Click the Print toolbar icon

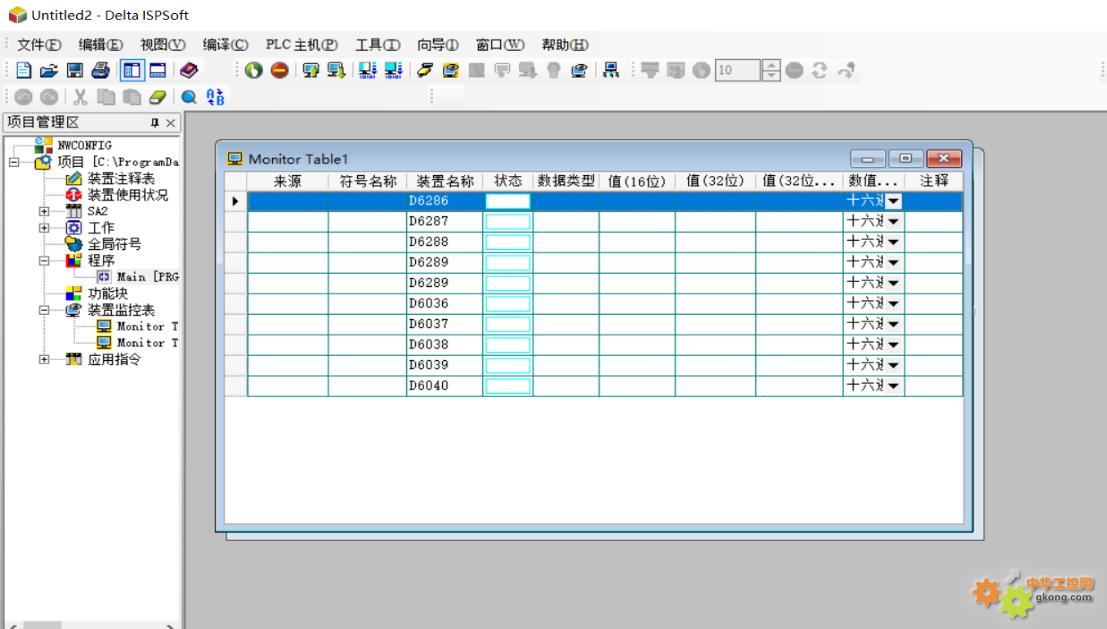[x=100, y=70]
